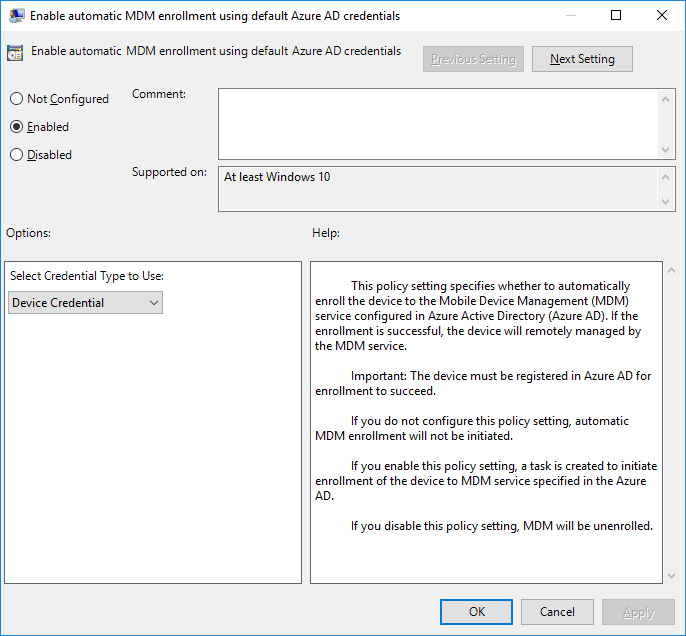This screenshot has width=686, height=636.
Task: Click the window icon in title bar
Action: click(x=17, y=16)
